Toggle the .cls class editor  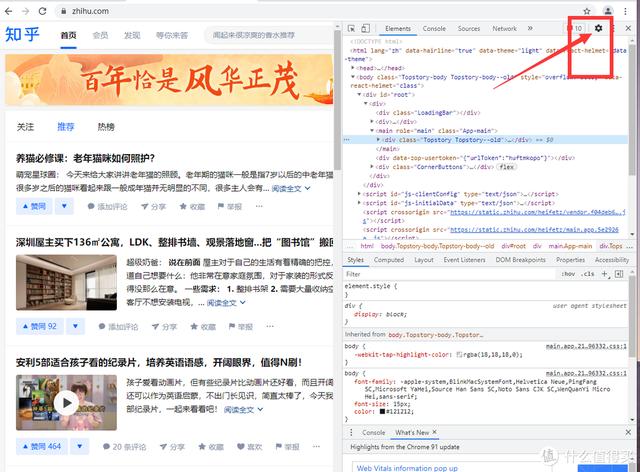pyautogui.click(x=588, y=273)
